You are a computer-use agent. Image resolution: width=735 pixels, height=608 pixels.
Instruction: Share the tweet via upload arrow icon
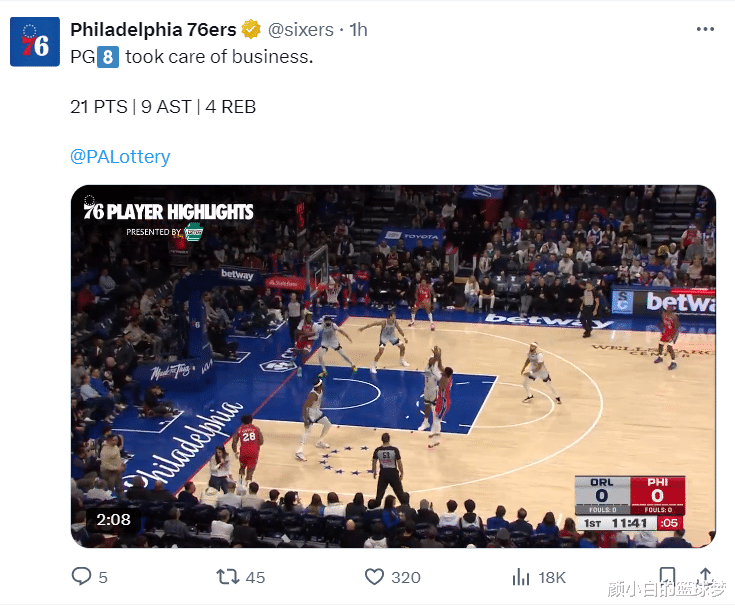click(x=705, y=576)
